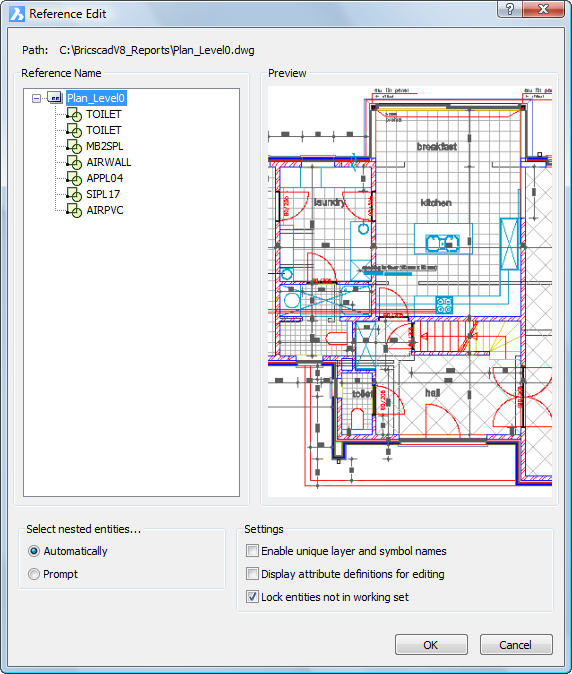This screenshot has width=572, height=674.
Task: Click the AIRWALL block icon
Action: click(x=73, y=162)
